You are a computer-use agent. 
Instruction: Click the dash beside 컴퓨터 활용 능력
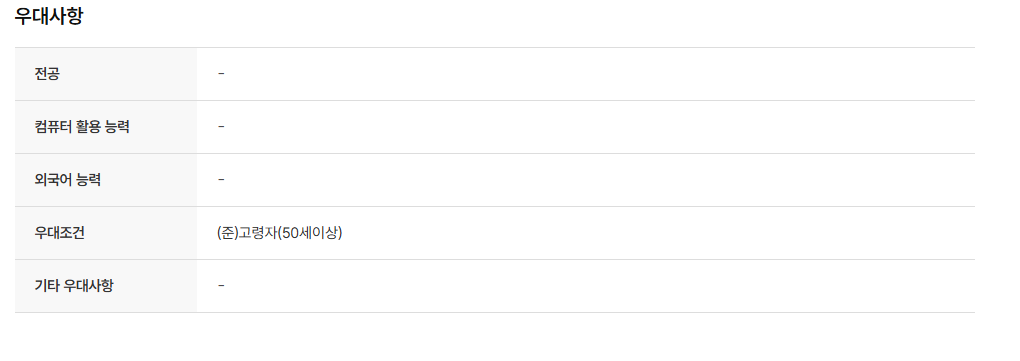(221, 127)
